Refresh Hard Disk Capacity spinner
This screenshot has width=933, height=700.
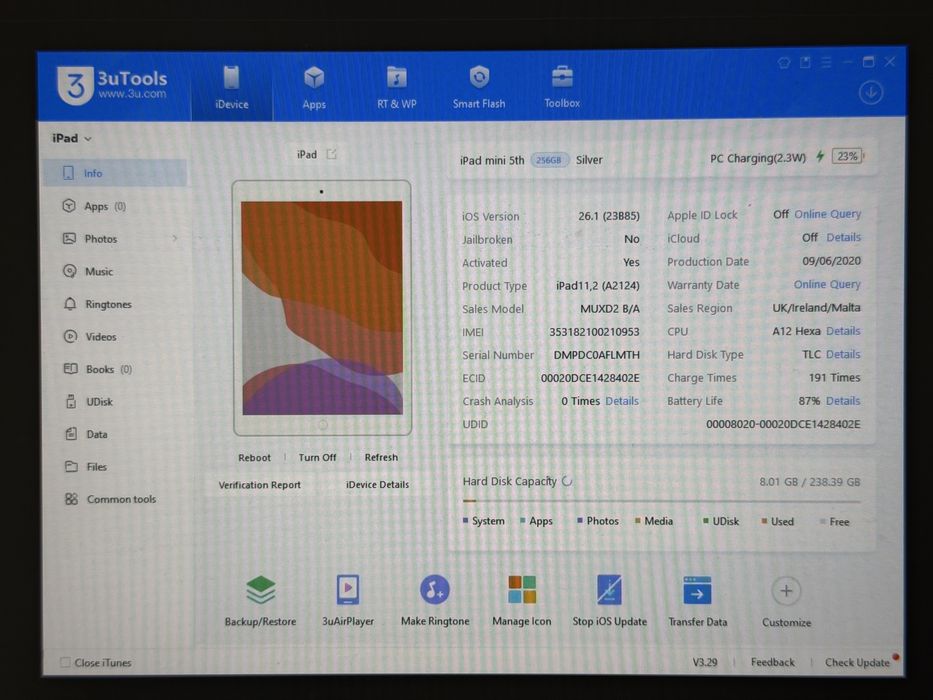pyautogui.click(x=567, y=481)
